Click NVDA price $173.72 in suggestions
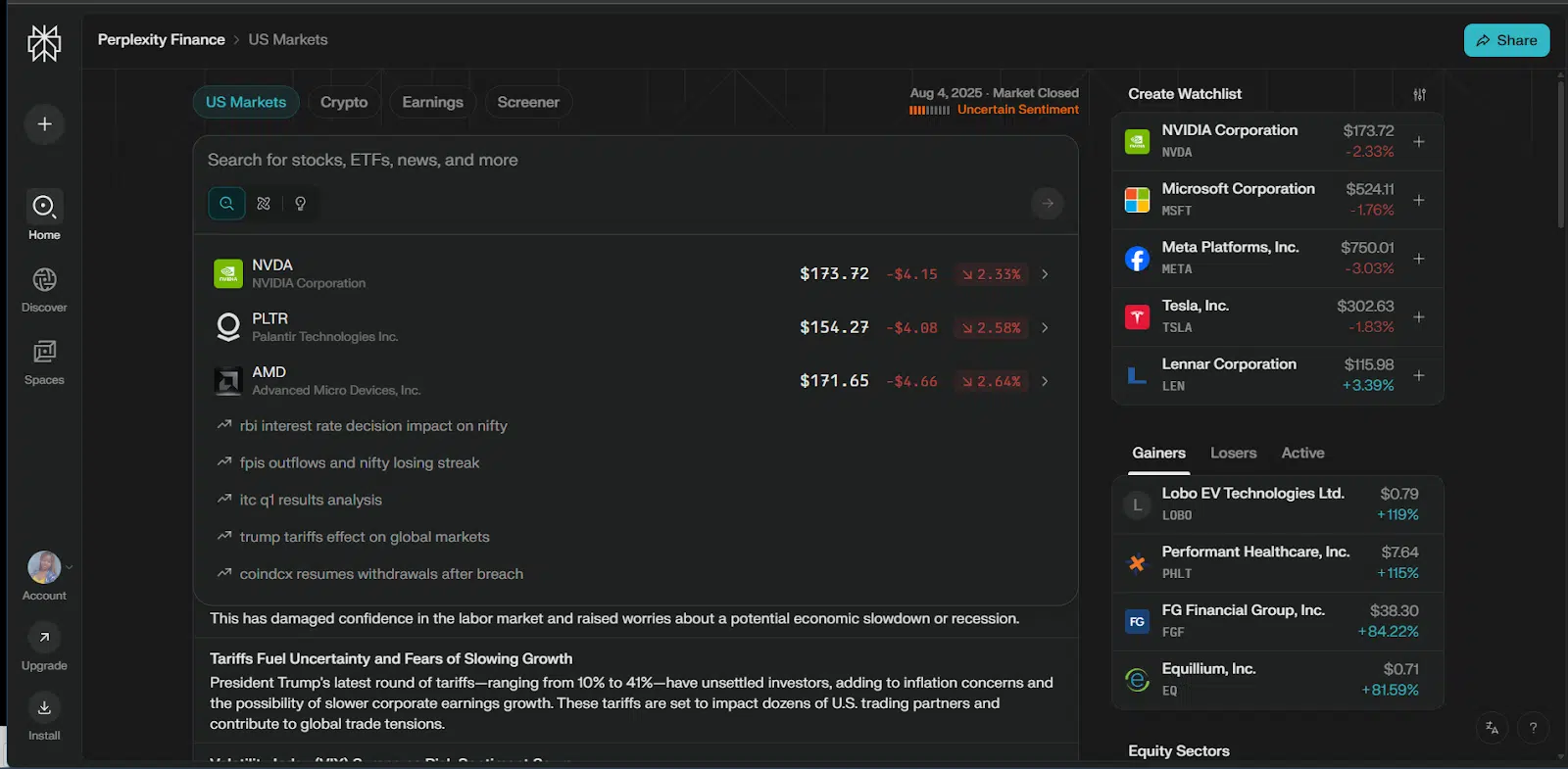 (834, 274)
